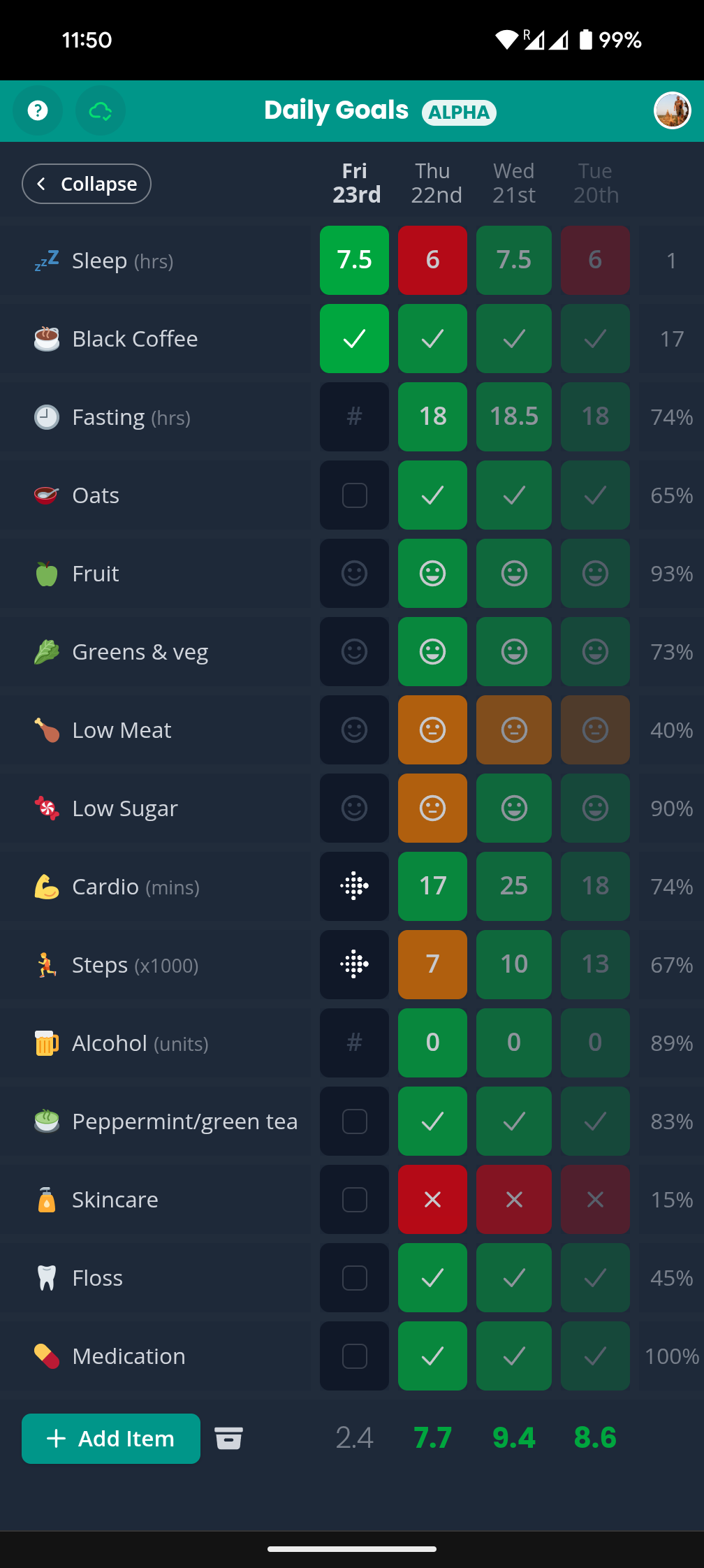Tap the cloud sync icon

(101, 110)
